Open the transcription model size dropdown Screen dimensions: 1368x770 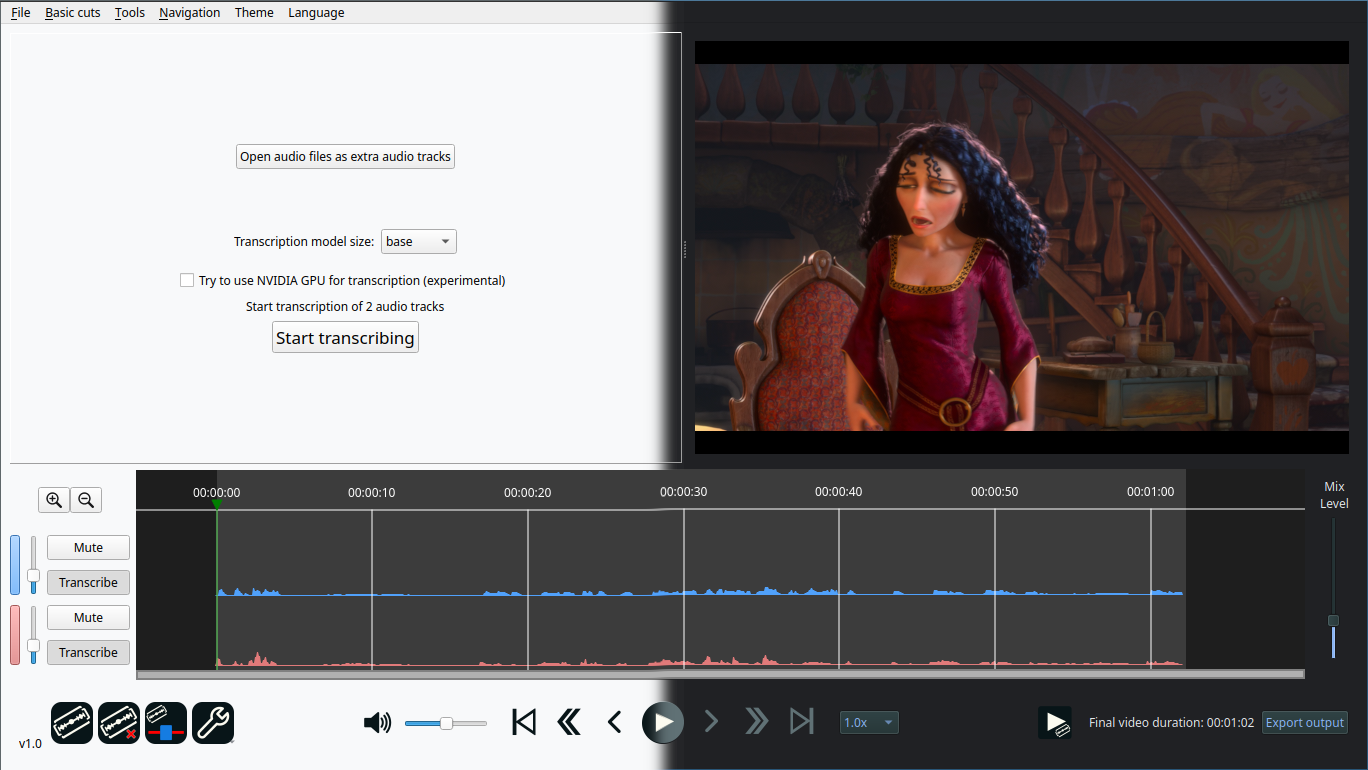419,242
